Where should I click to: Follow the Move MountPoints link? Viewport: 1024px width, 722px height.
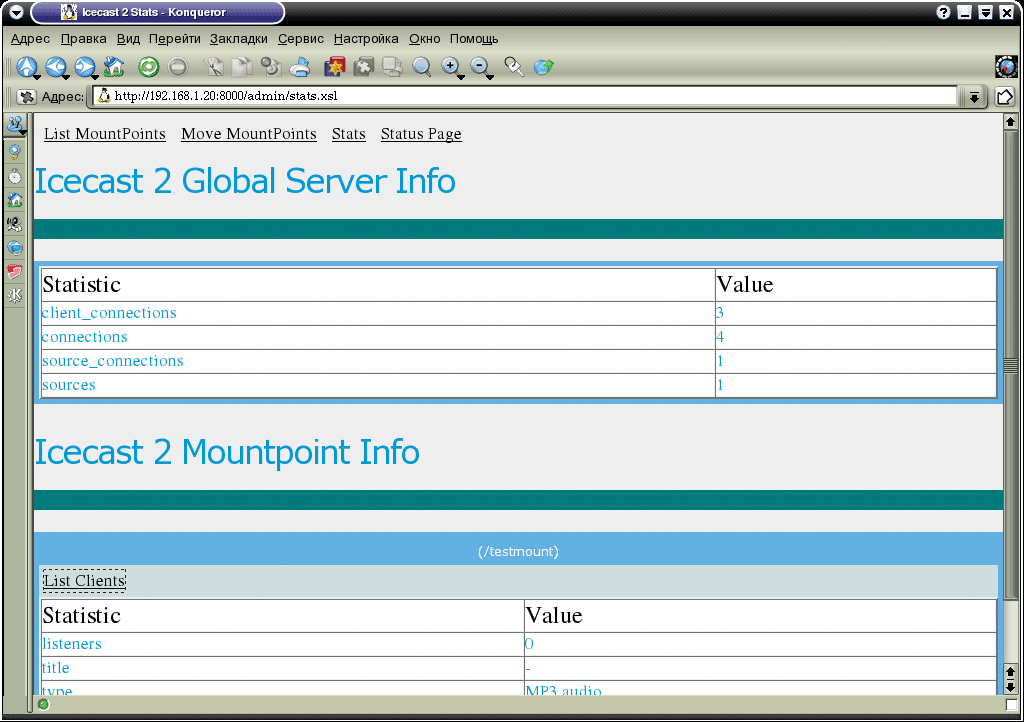pyautogui.click(x=249, y=134)
